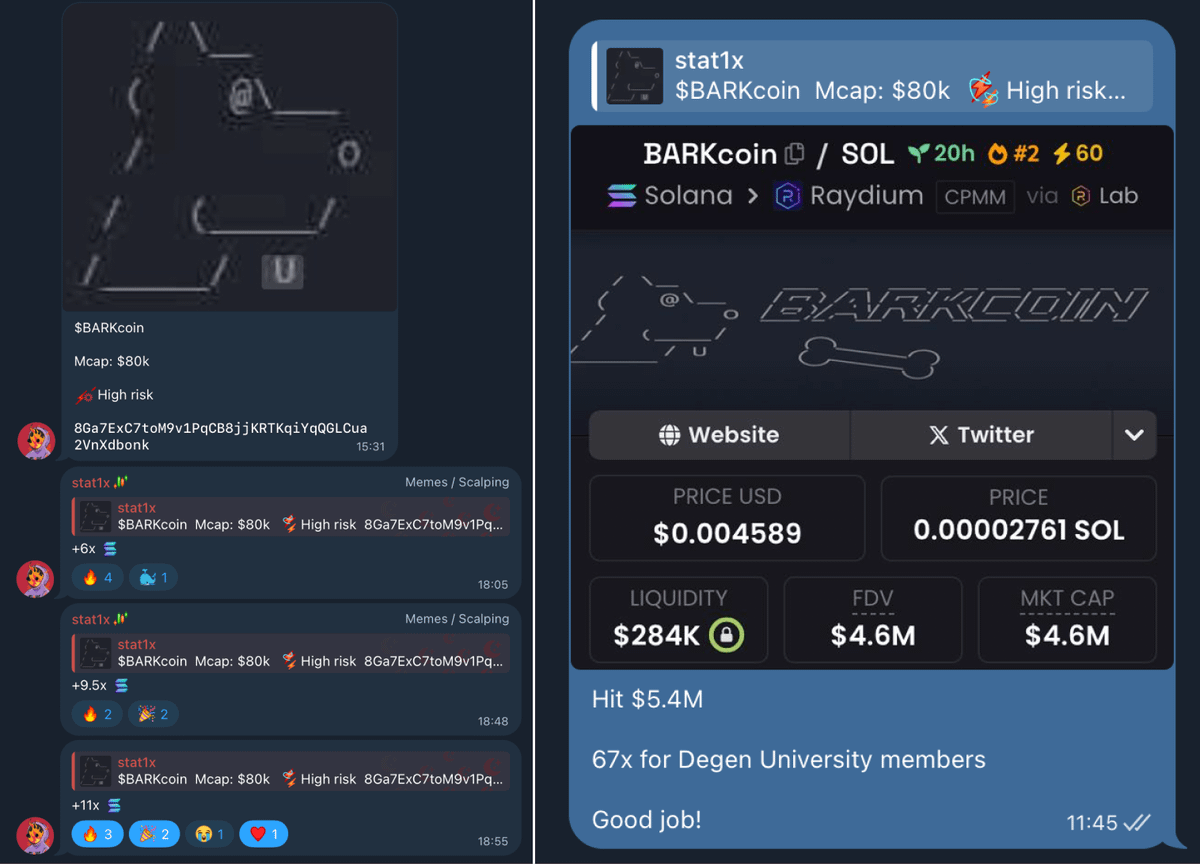Click the candlestick chart emoji beside stat1x
The image size is (1200, 864).
click(x=121, y=483)
